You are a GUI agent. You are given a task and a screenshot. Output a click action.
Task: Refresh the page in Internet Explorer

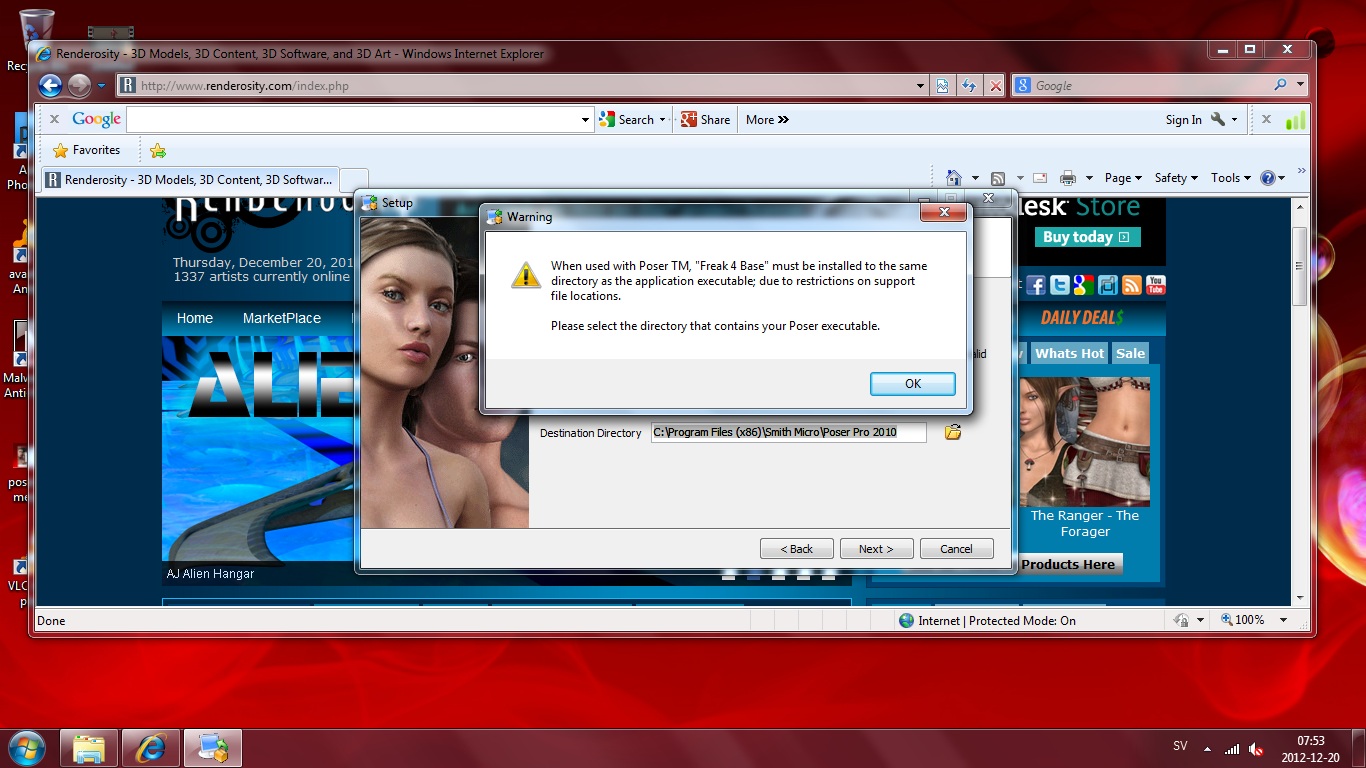pos(968,86)
